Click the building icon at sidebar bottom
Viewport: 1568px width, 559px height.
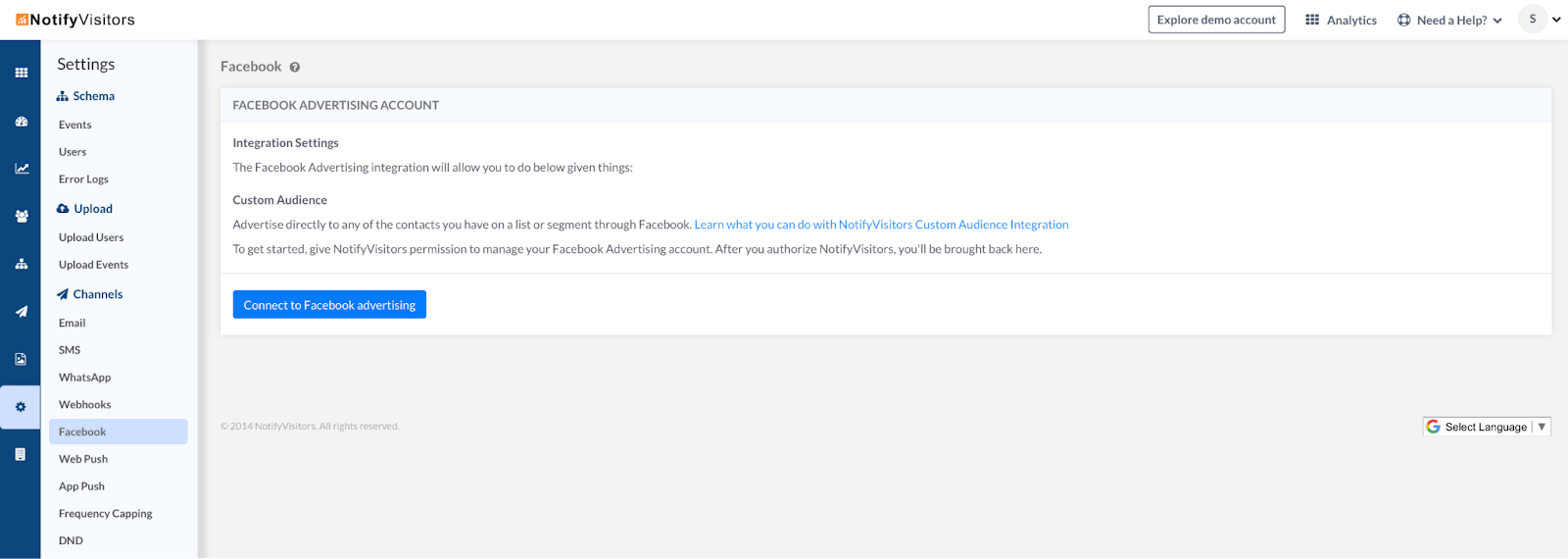coord(21,454)
